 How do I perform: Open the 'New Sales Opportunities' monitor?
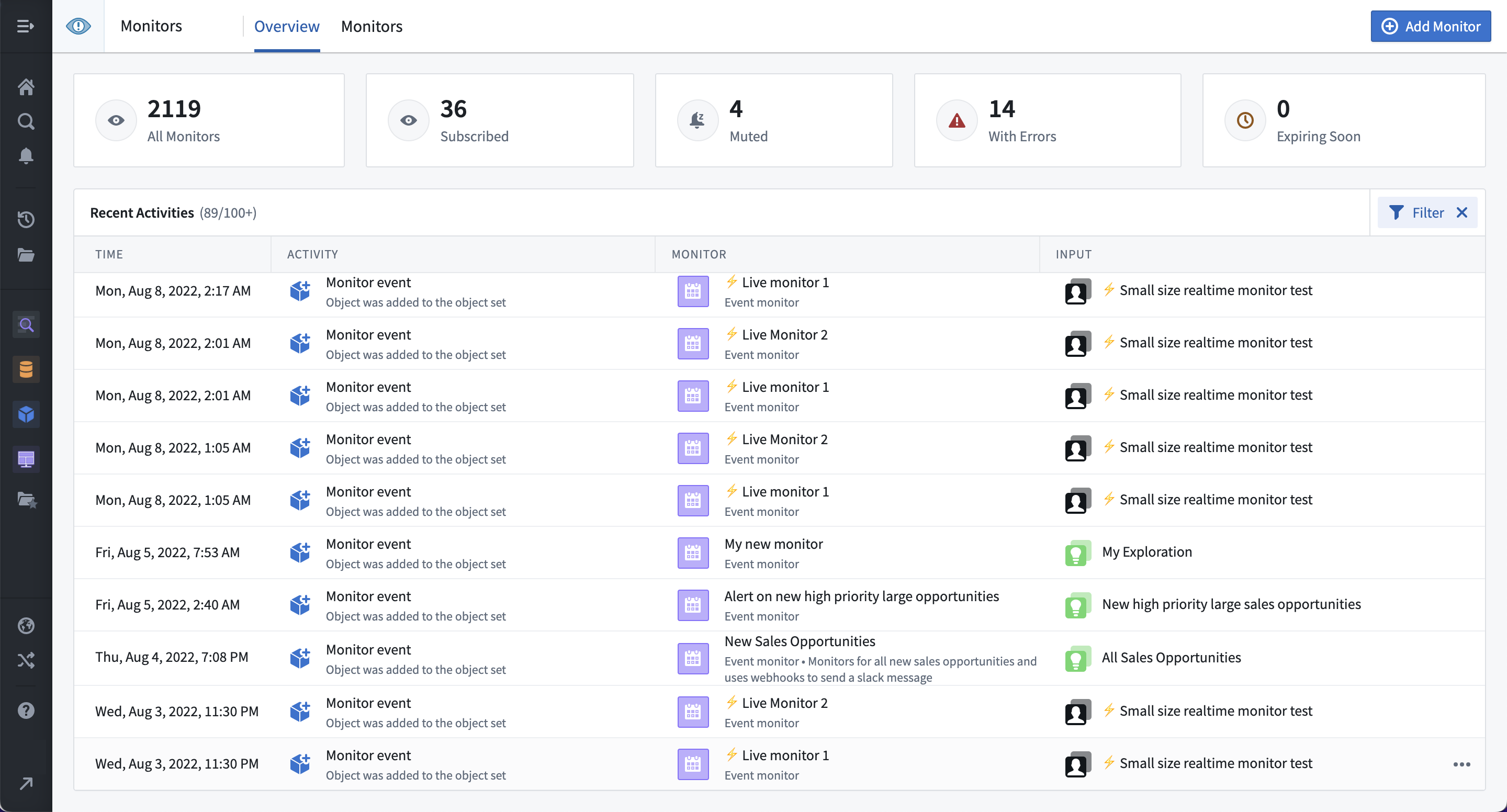point(800,641)
